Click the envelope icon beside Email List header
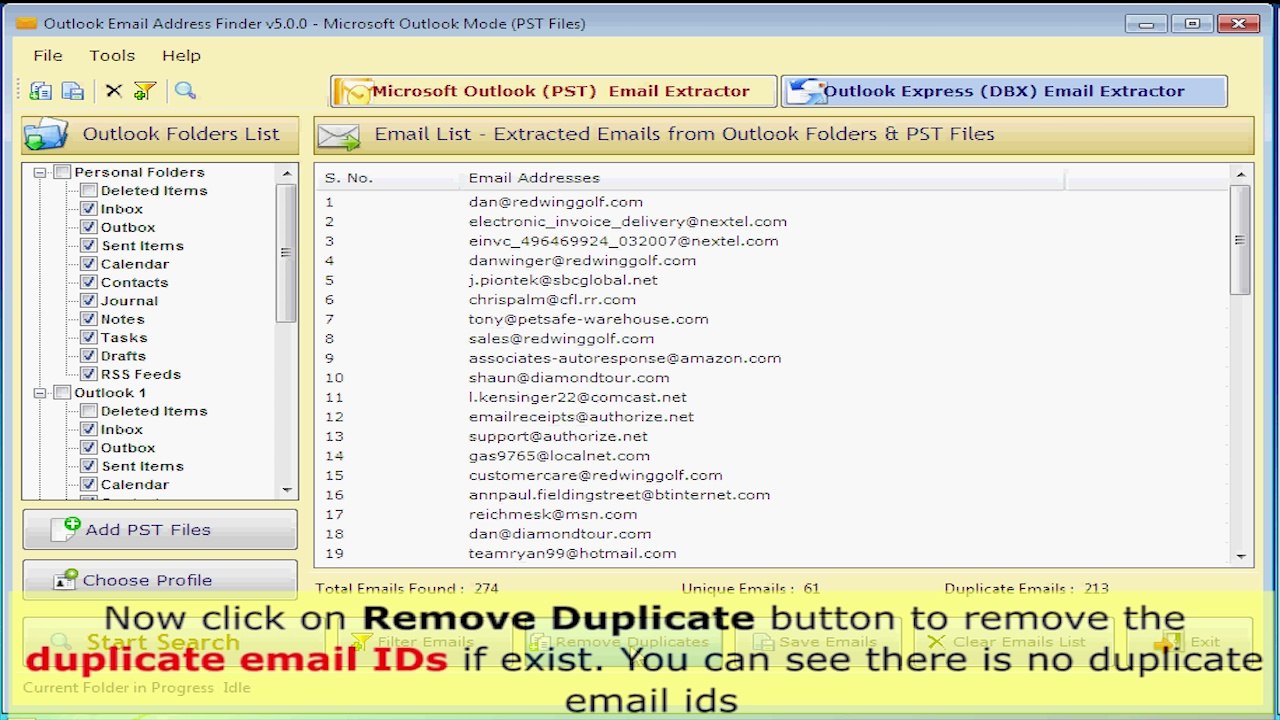 click(339, 135)
